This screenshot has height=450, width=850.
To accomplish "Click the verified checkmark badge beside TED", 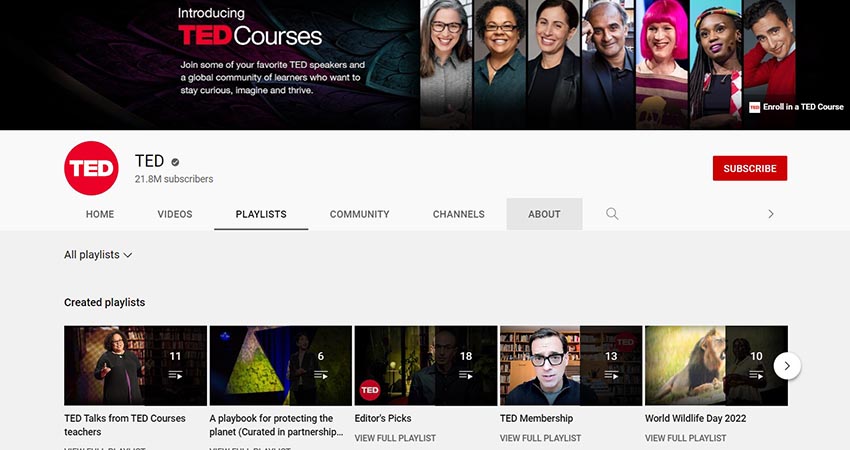I will tap(175, 162).
